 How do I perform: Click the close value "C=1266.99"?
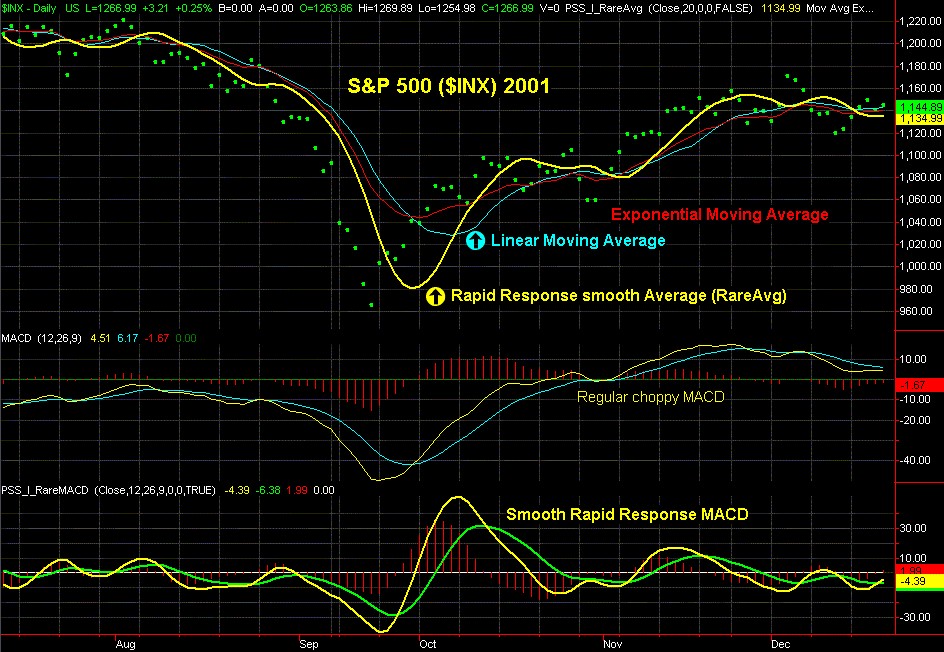click(509, 8)
